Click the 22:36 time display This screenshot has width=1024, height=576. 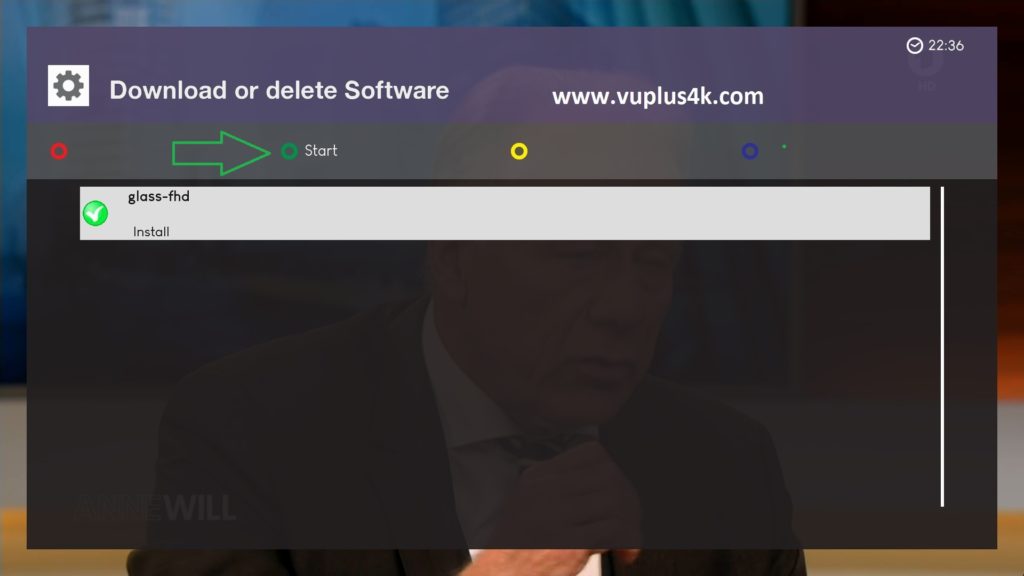946,45
